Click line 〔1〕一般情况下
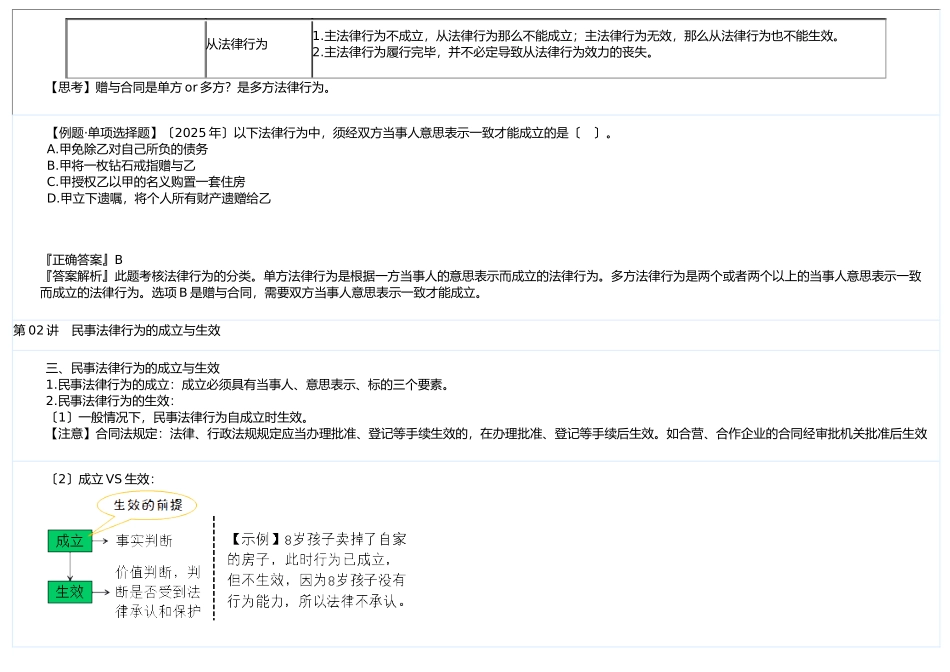 179,418
